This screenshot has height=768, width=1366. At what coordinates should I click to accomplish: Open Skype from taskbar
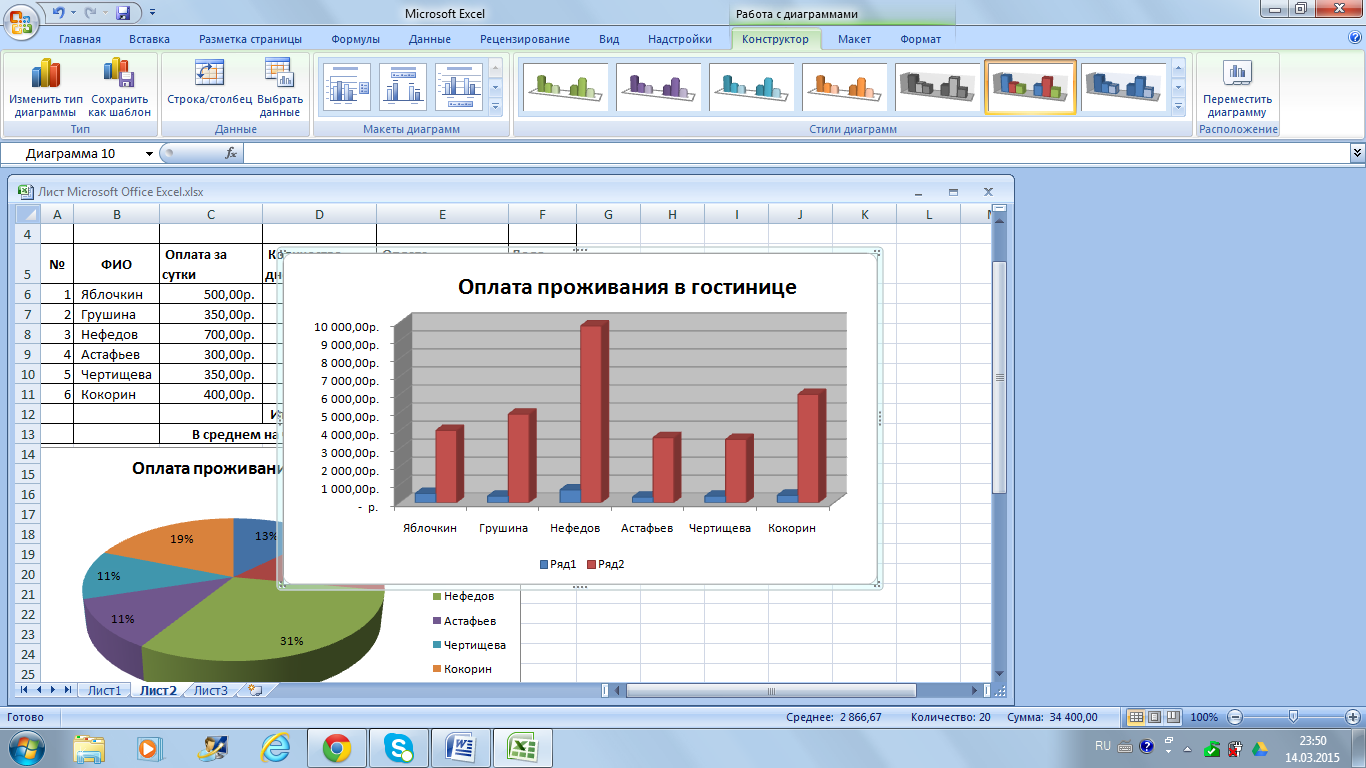(x=398, y=747)
